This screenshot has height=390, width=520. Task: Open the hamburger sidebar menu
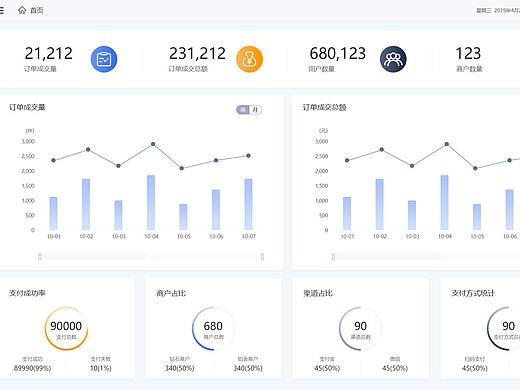pos(2,10)
